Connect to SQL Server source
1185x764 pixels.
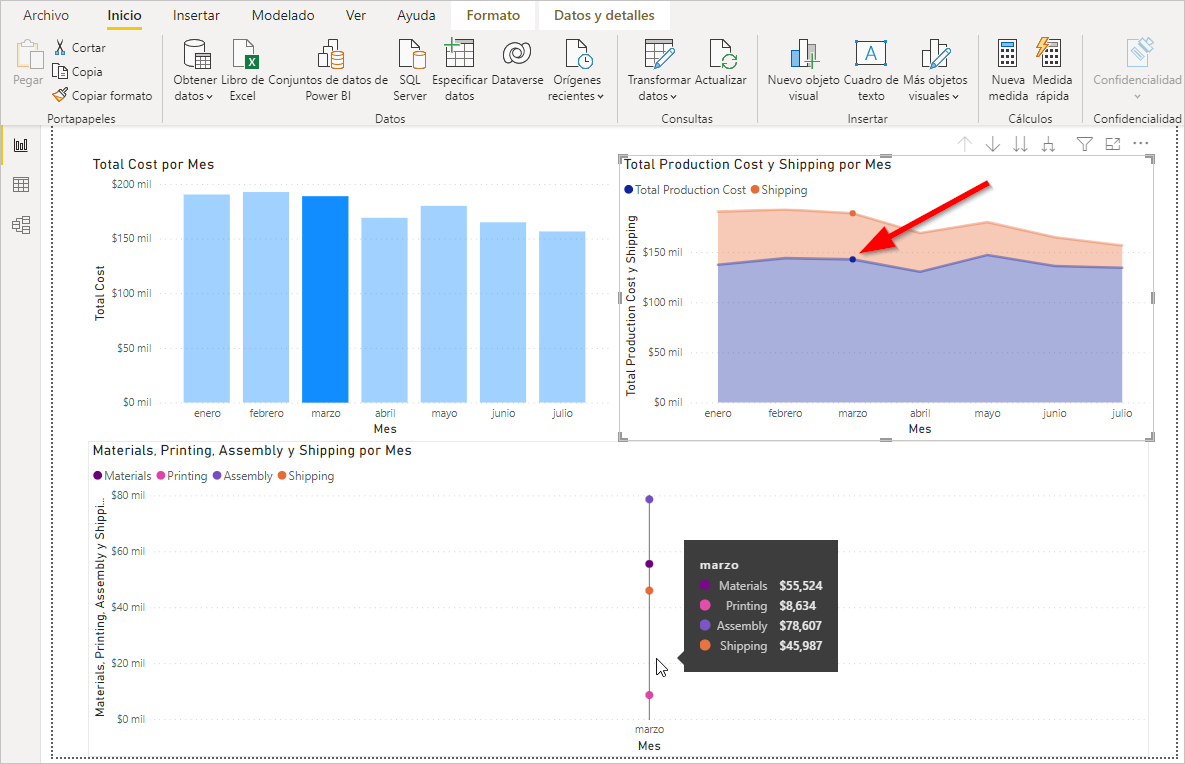coord(410,70)
